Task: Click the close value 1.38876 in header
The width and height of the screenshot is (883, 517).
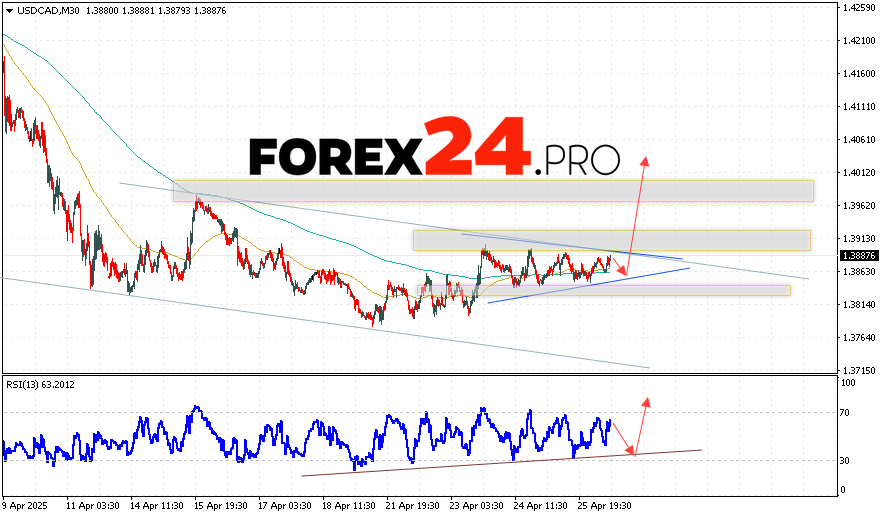Action: [209, 11]
